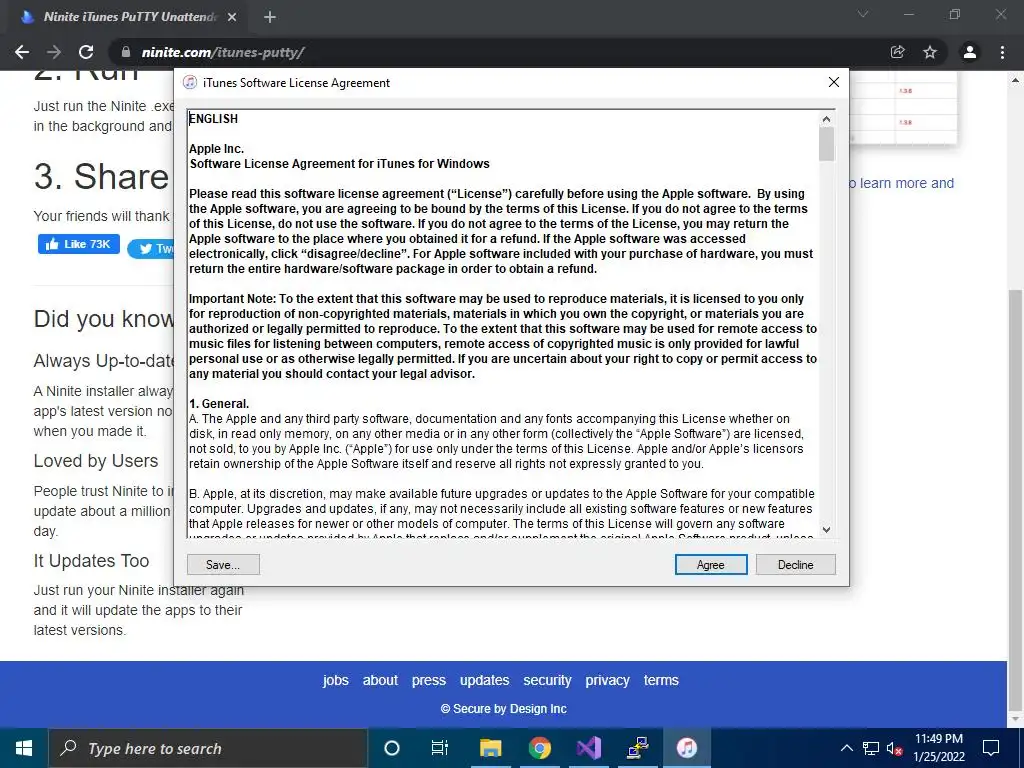Click the license scrollbar thumb
Viewport: 1024px width, 768px height.
tap(826, 144)
